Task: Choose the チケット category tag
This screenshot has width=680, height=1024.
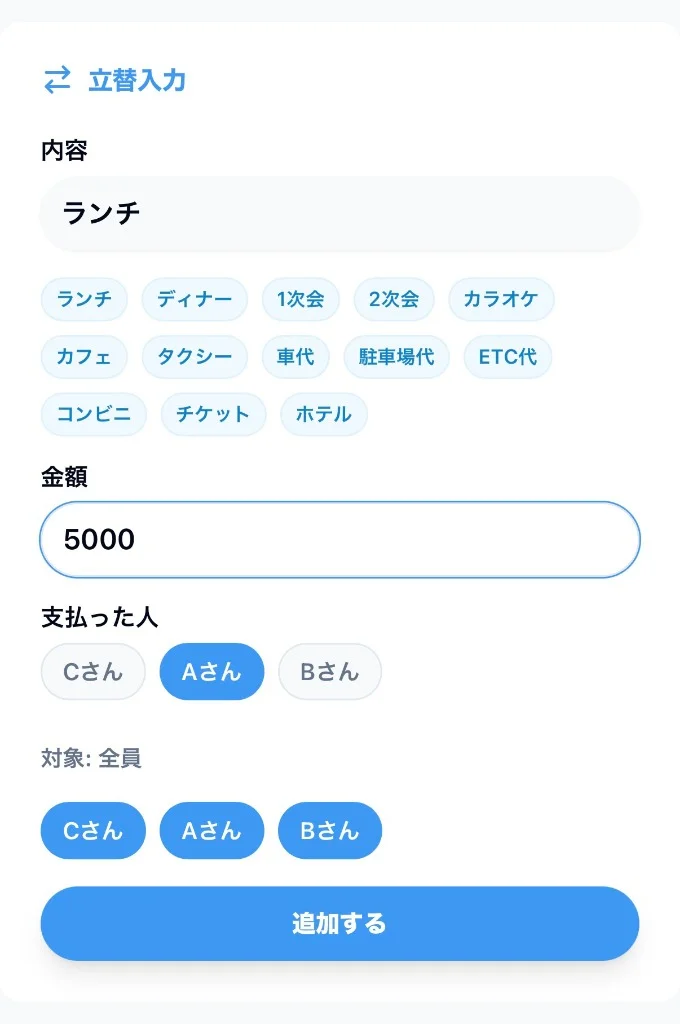Action: 213,415
